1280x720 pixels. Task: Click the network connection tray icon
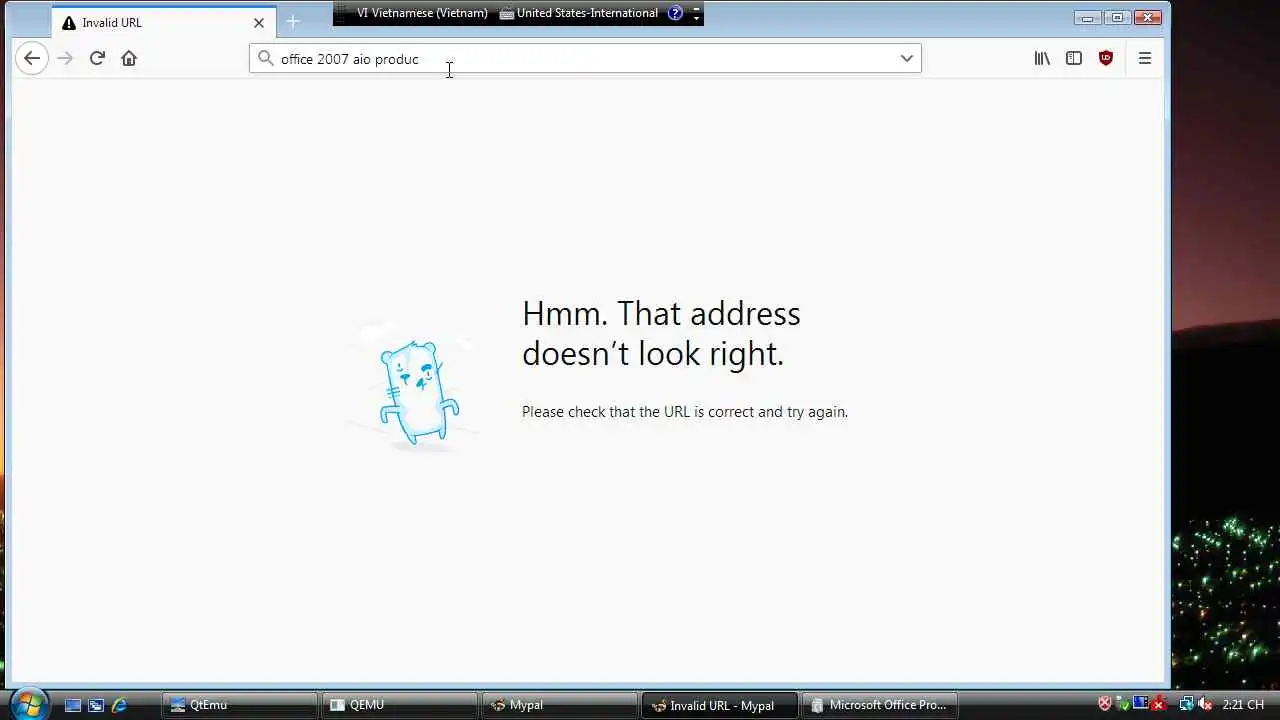click(x=1186, y=704)
